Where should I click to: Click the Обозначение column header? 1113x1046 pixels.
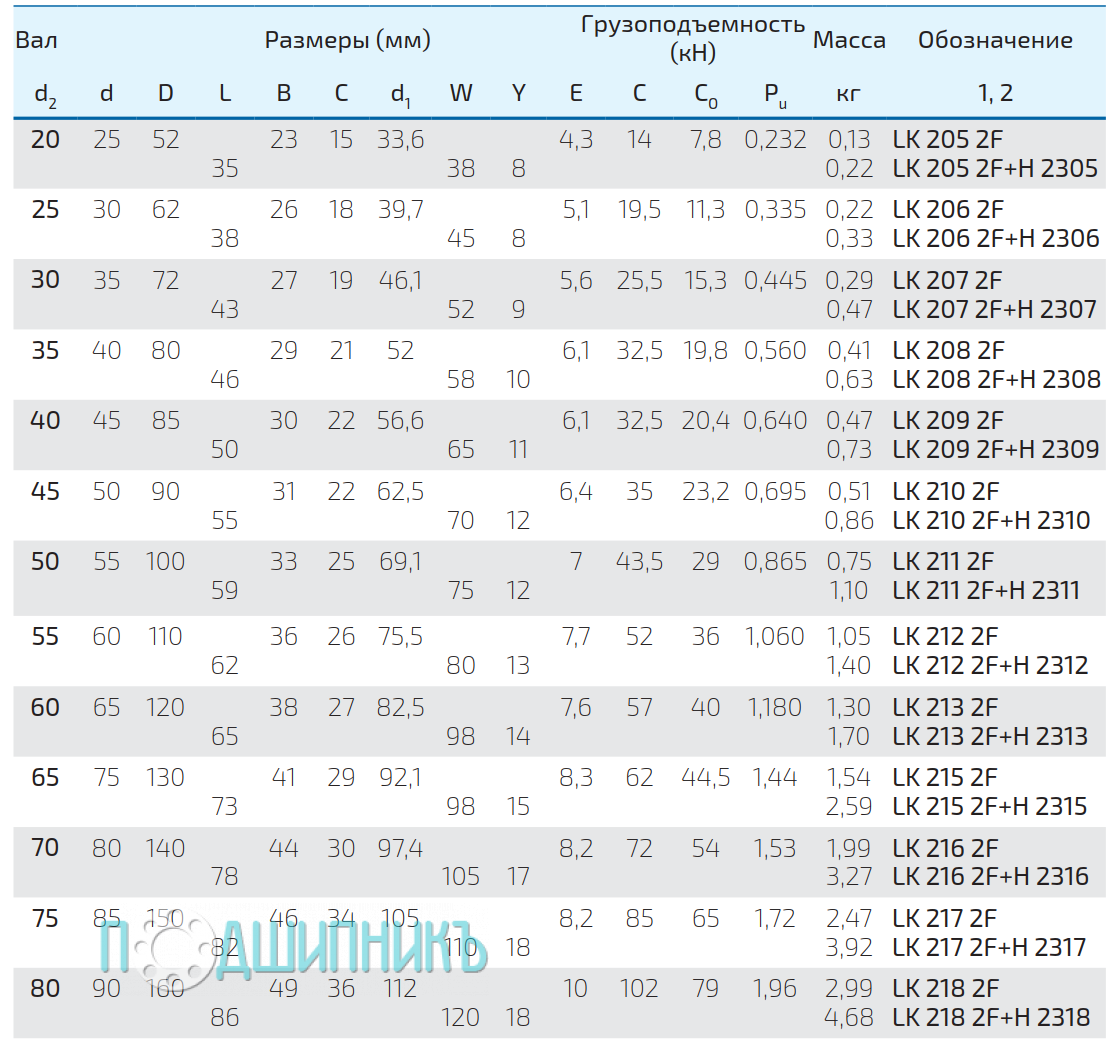(x=995, y=40)
